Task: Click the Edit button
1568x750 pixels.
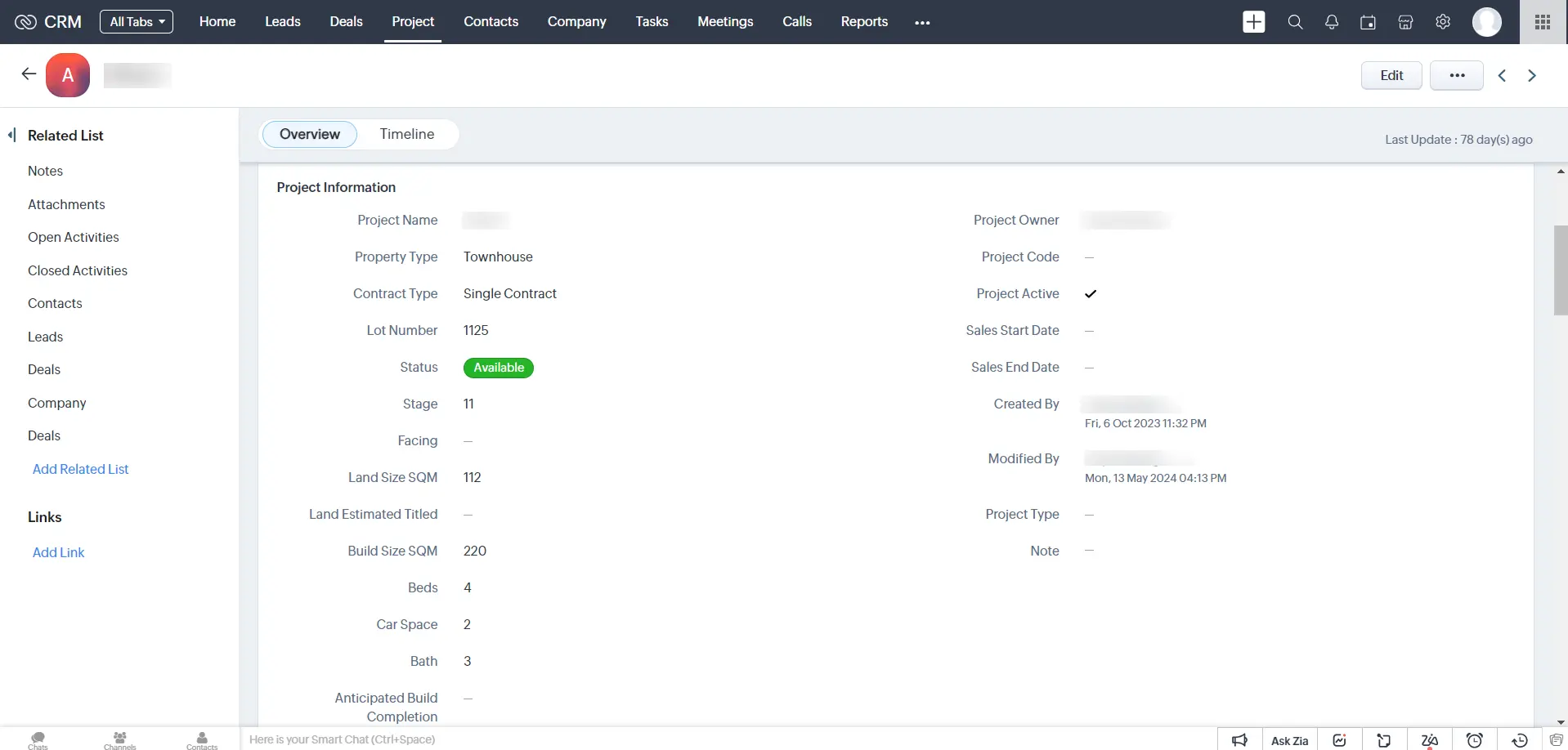Action: 1391,75
